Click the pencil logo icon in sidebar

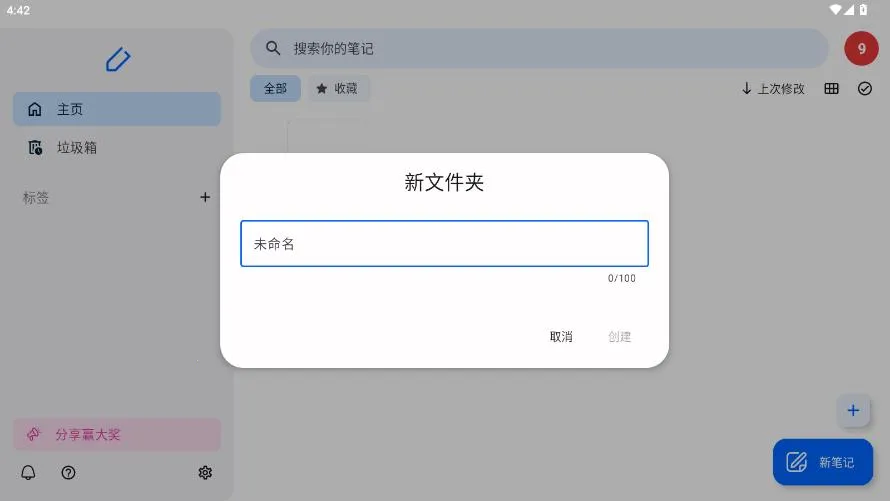pos(118,60)
